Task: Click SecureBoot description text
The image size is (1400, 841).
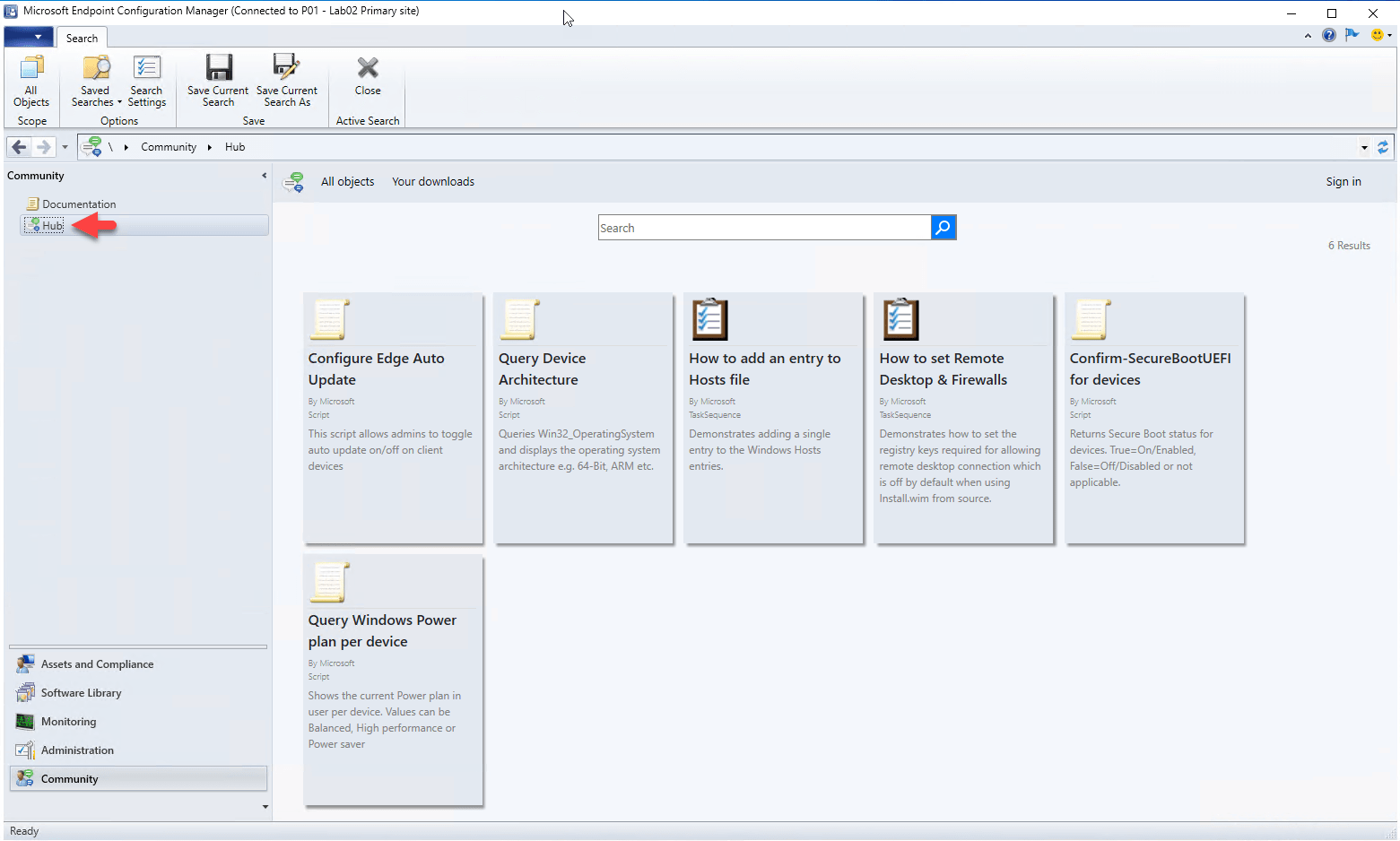Action: pyautogui.click(x=1141, y=458)
